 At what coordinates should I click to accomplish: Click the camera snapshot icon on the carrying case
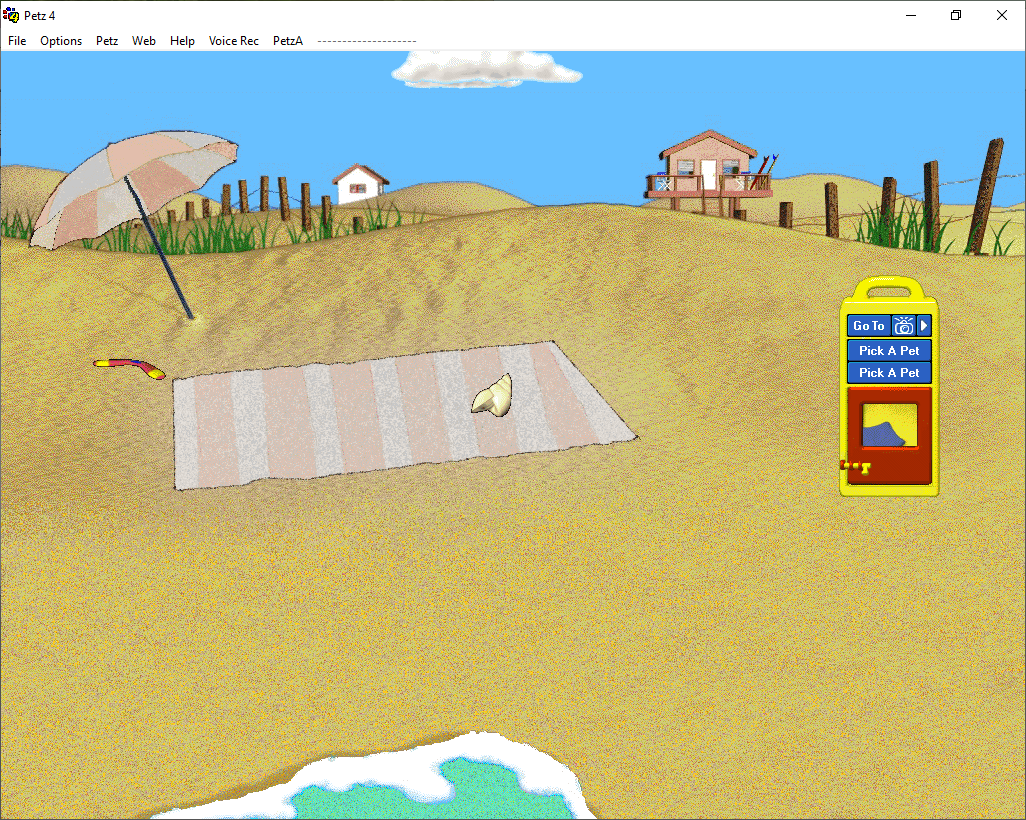(x=904, y=326)
